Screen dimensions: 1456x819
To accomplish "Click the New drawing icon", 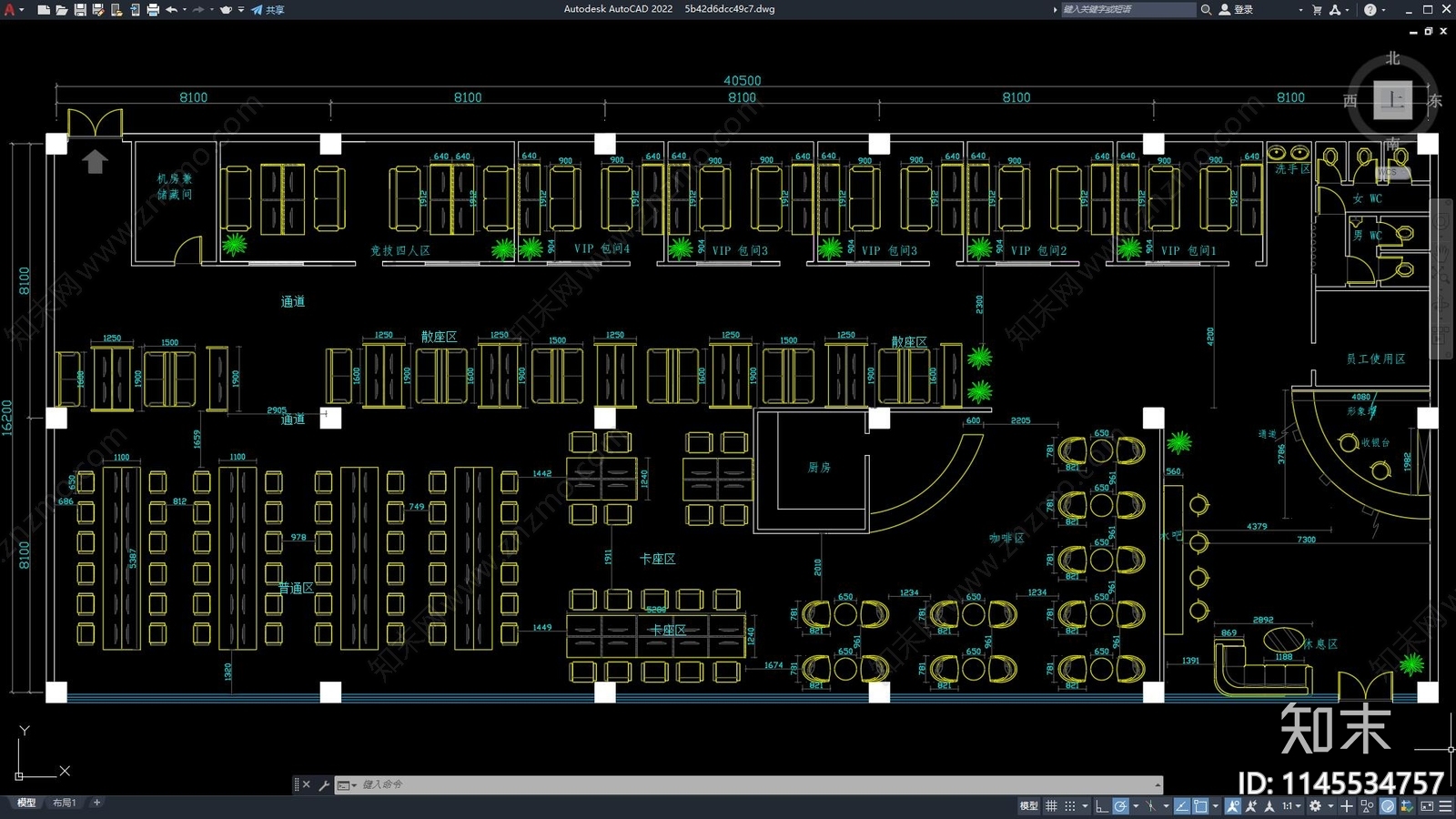I will point(43,10).
